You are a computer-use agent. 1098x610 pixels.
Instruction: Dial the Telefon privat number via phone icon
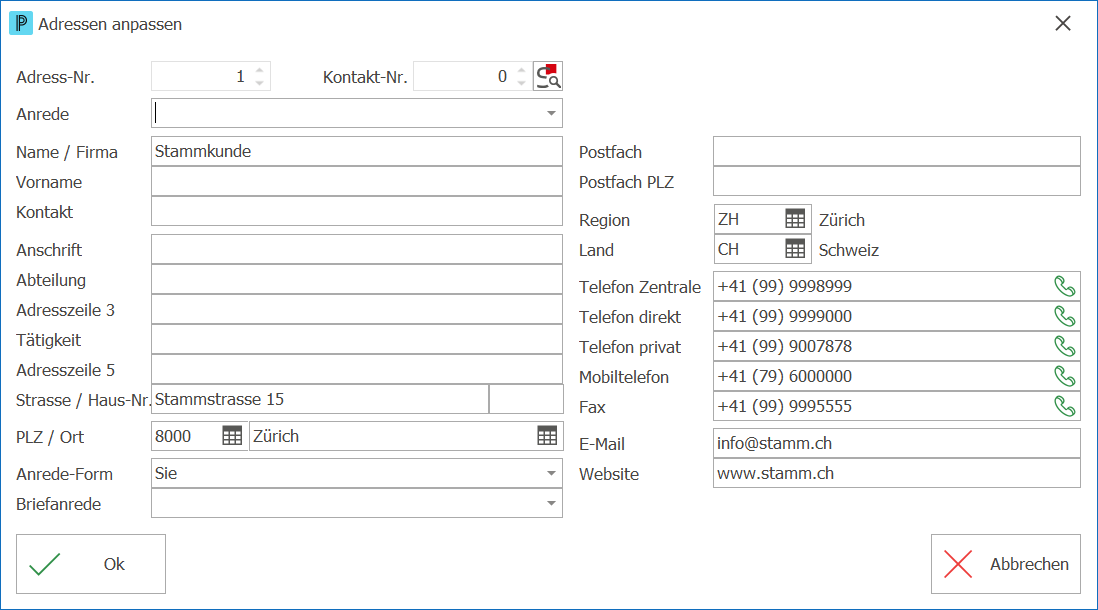[1064, 346]
